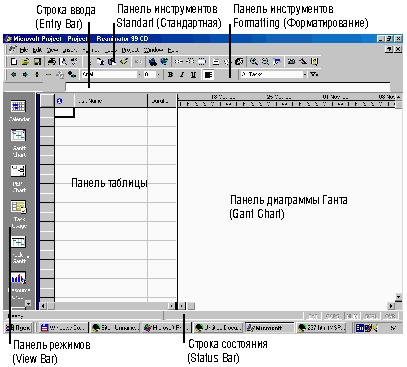Insert a hyperlink with the globe-link icon
The image size is (407, 367).
(x=153, y=62)
